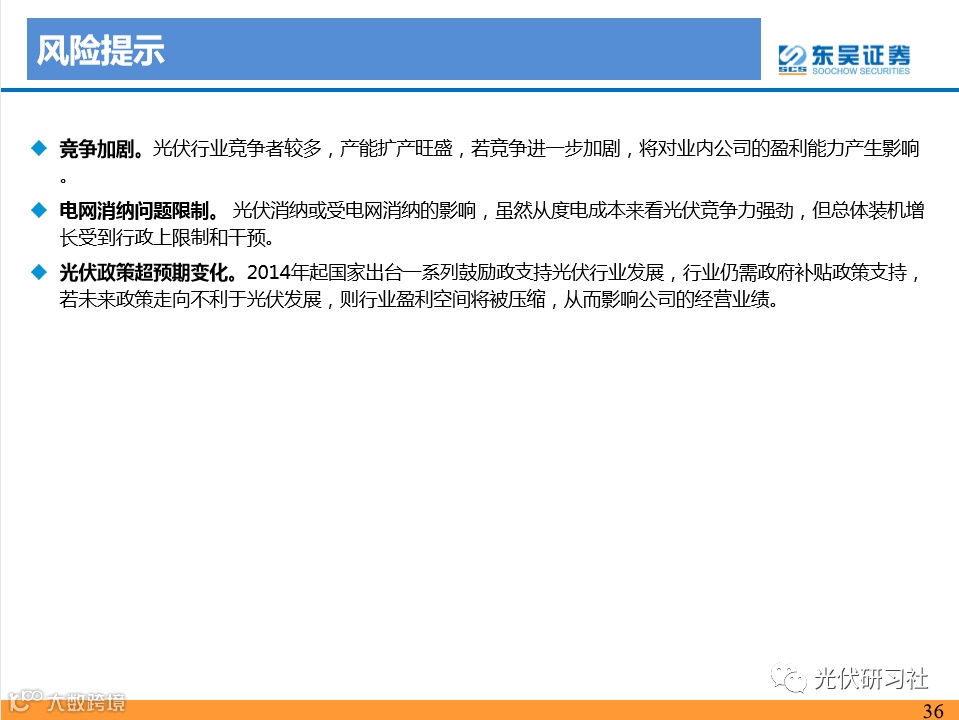The width and height of the screenshot is (959, 720).
Task: Click the text 光伏行业竞争者较多
Action: [237, 149]
